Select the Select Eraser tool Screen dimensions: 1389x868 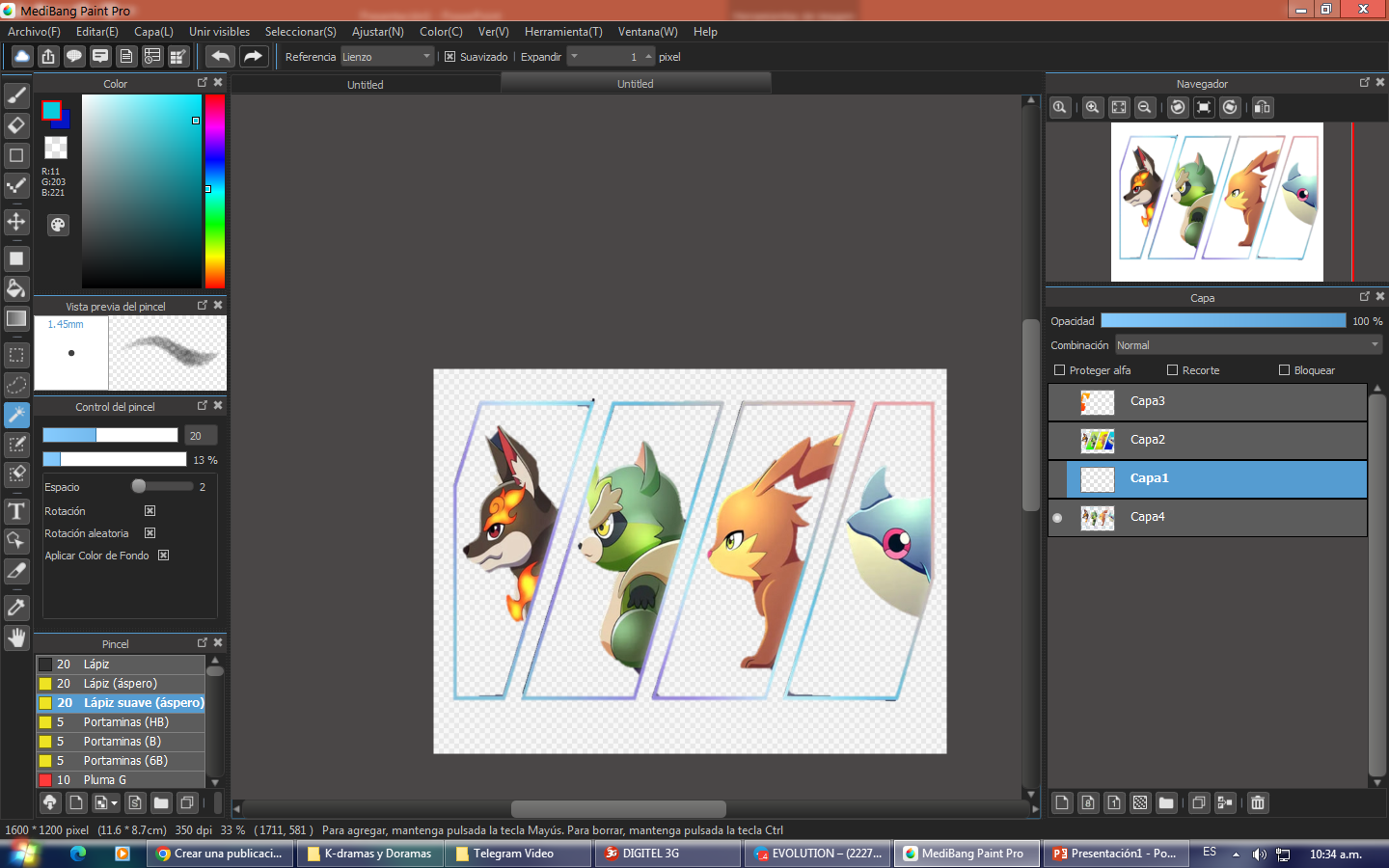[16, 475]
